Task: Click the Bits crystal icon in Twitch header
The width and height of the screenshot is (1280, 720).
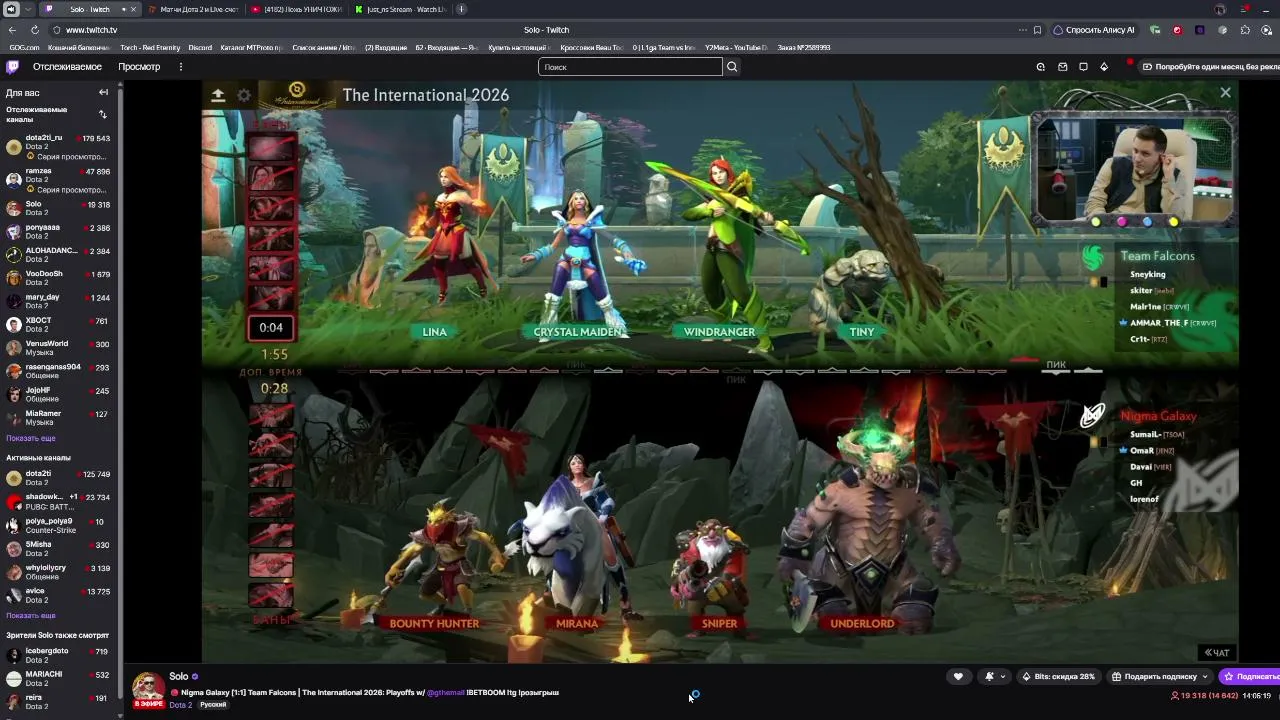Action: click(1104, 67)
